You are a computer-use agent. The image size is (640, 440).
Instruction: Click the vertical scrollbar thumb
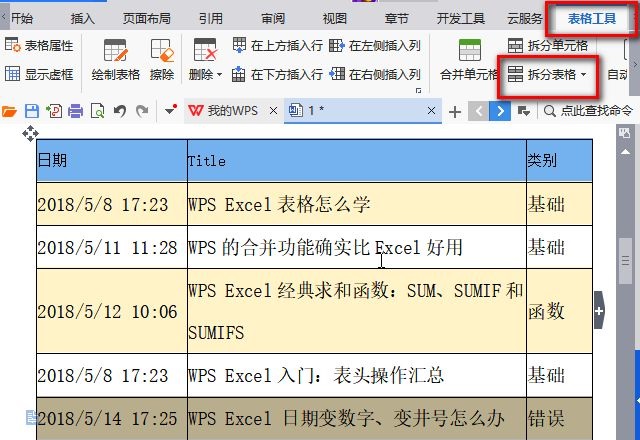(625, 260)
